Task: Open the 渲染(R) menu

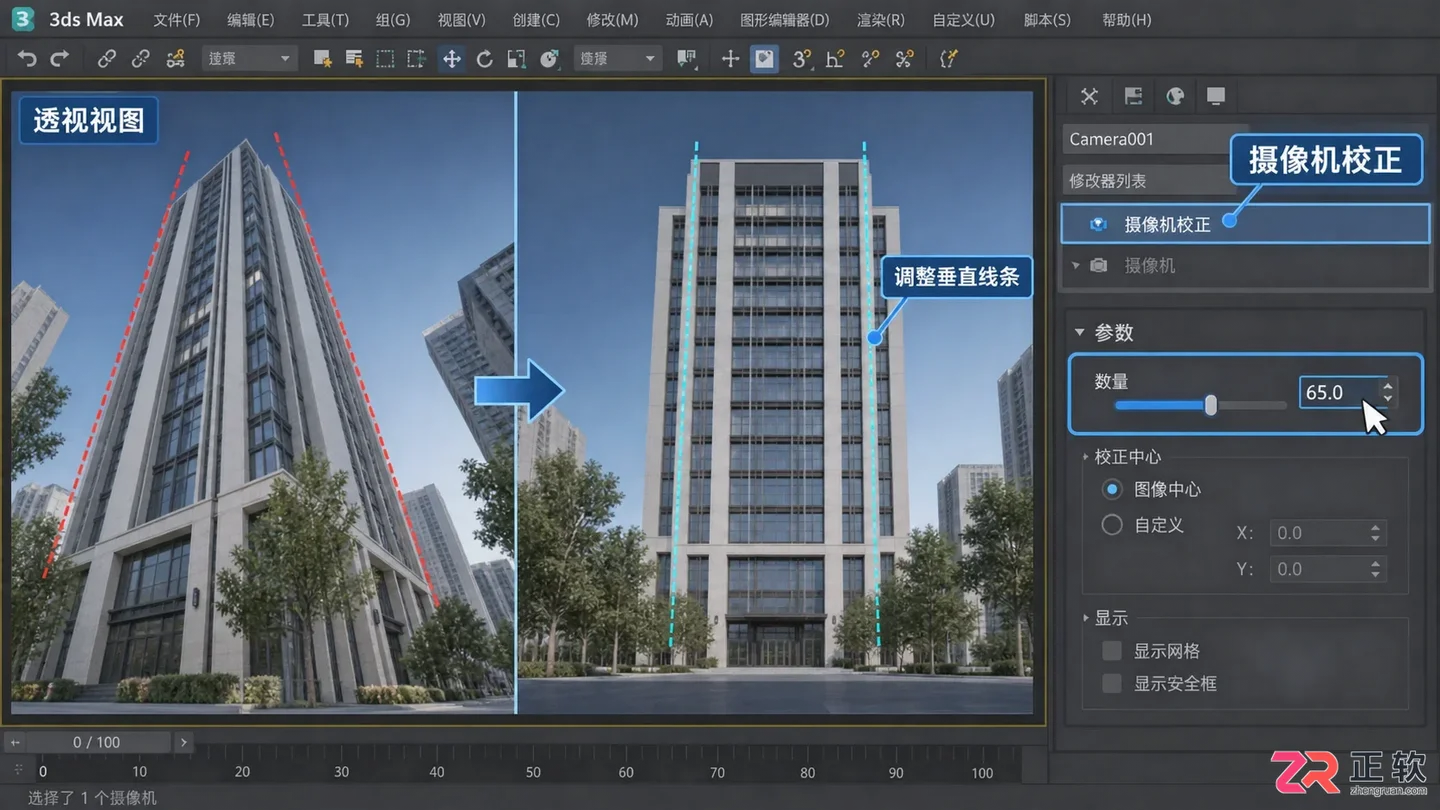Action: pyautogui.click(x=881, y=20)
